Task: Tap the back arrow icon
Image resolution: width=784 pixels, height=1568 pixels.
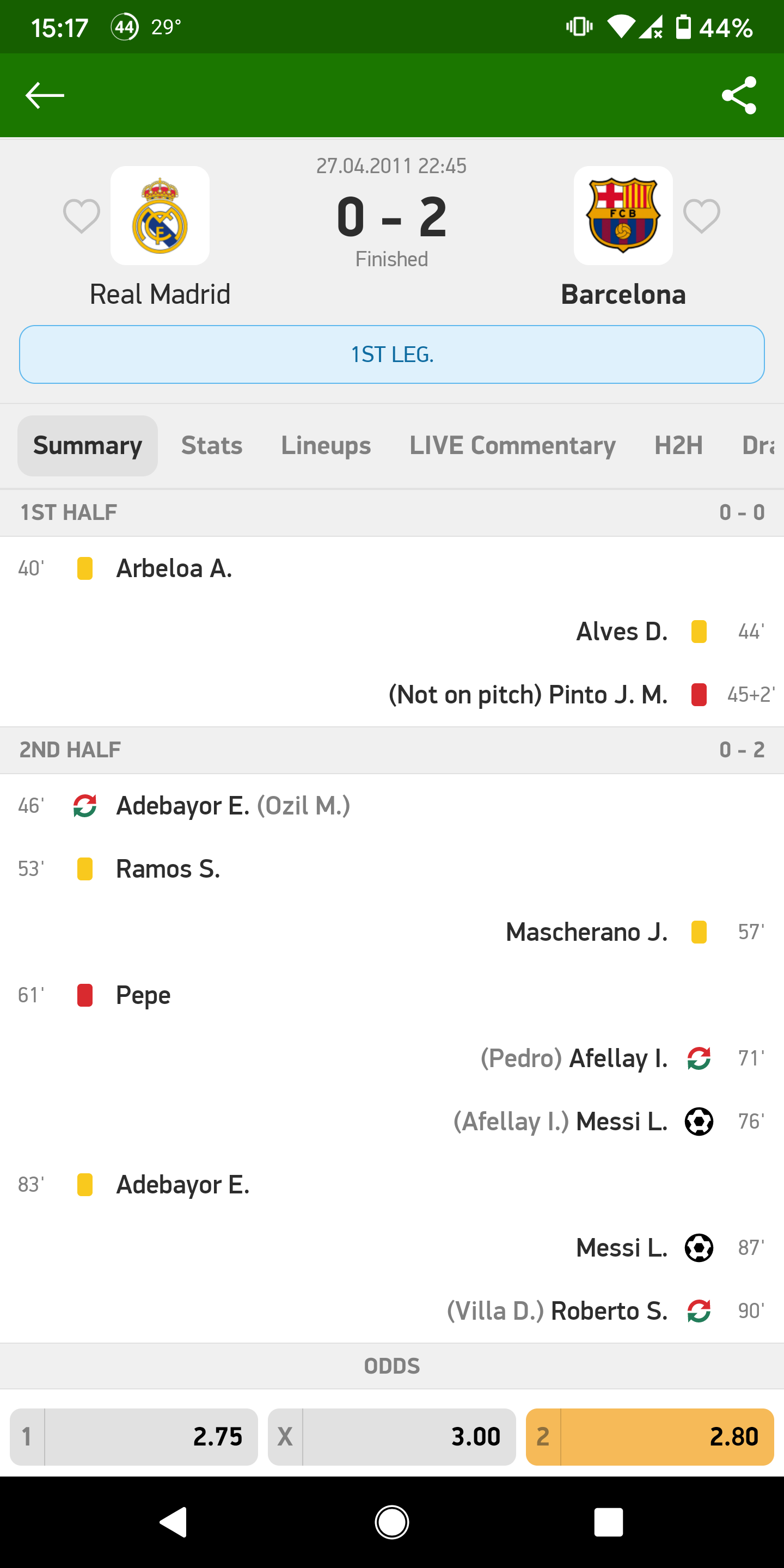Action: [x=45, y=96]
